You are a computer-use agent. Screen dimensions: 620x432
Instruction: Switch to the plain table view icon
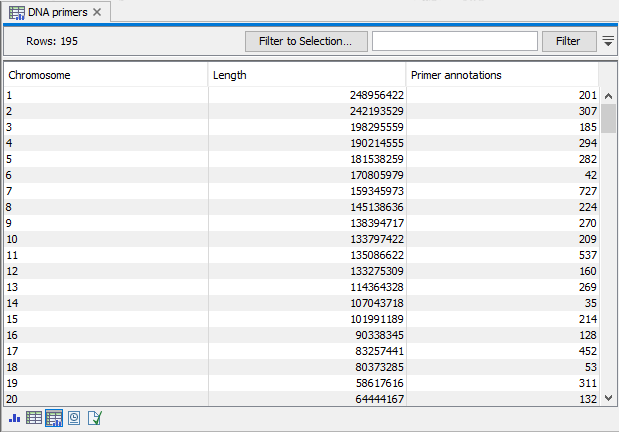tap(34, 418)
